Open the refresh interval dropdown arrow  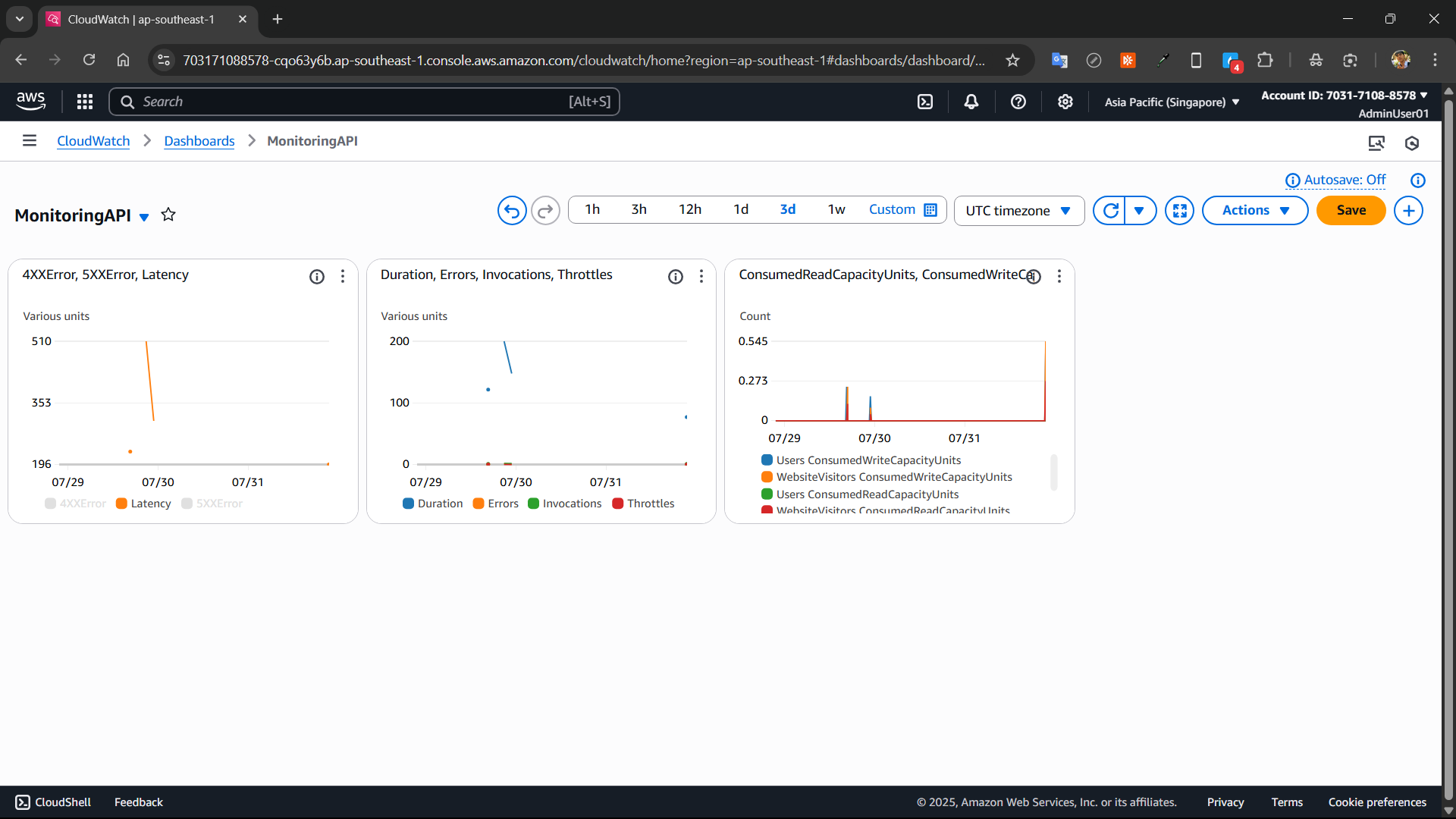(x=1140, y=211)
